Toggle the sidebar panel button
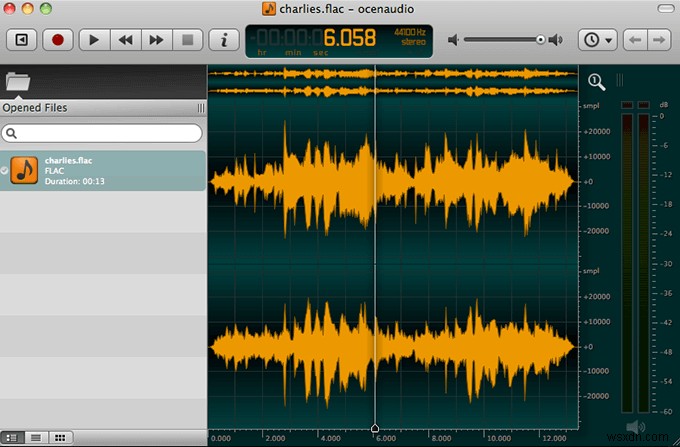 coord(21,40)
